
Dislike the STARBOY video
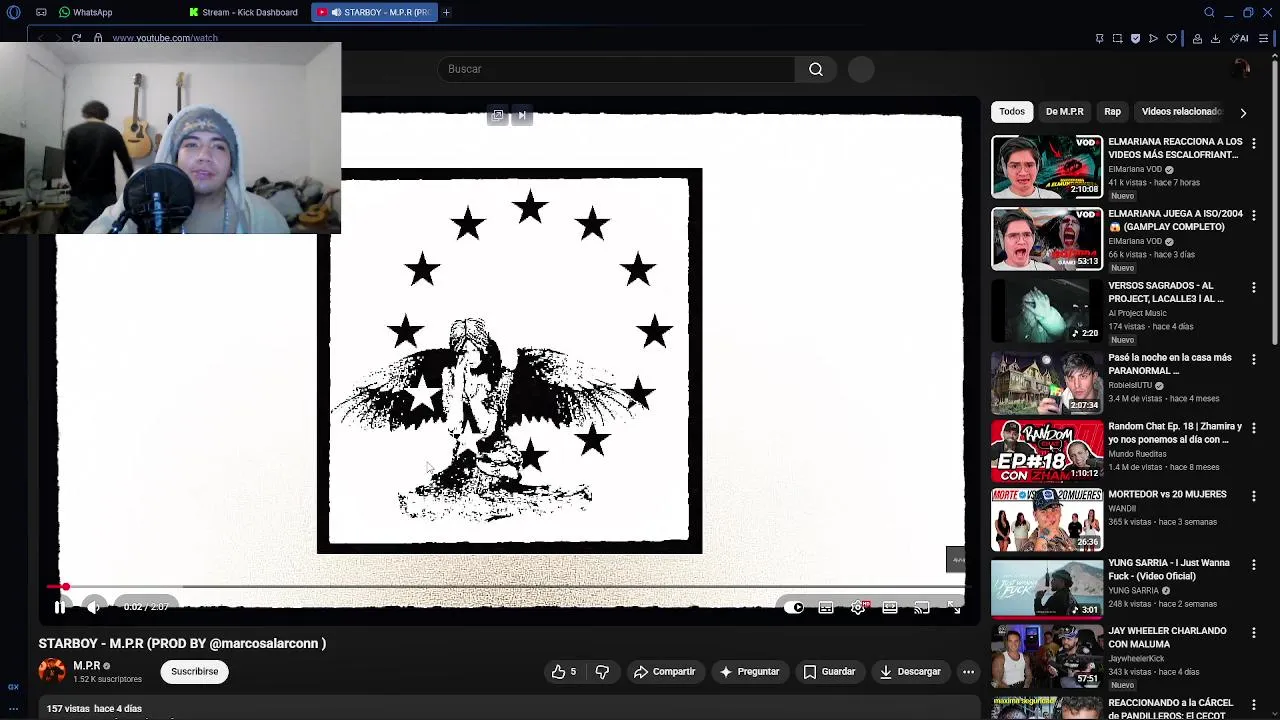602,672
